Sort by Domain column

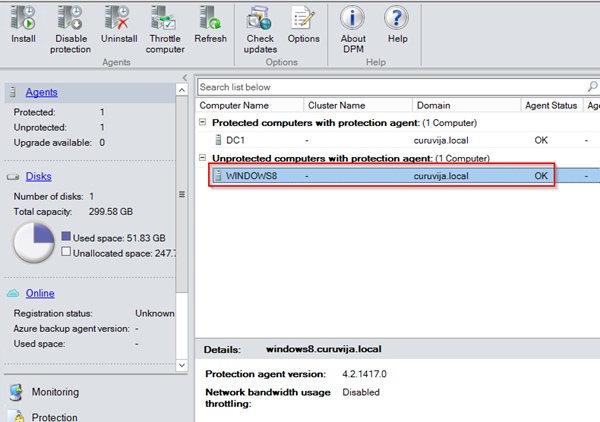[x=467, y=105]
